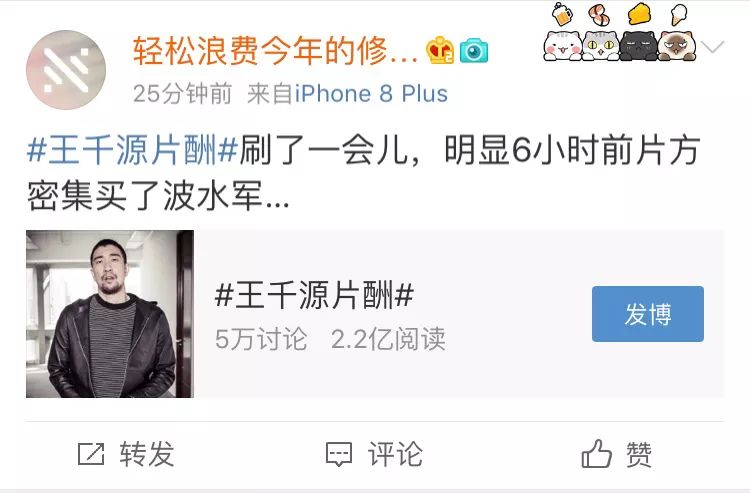Like the post with thumbs-up icon
Screen dimensions: 750x493
596,453
